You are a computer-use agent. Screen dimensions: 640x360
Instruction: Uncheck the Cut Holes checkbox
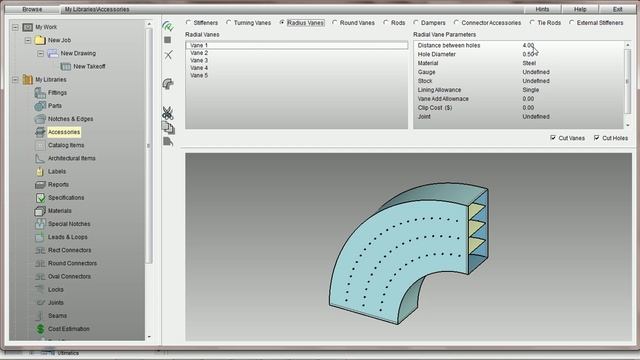pyautogui.click(x=597, y=138)
